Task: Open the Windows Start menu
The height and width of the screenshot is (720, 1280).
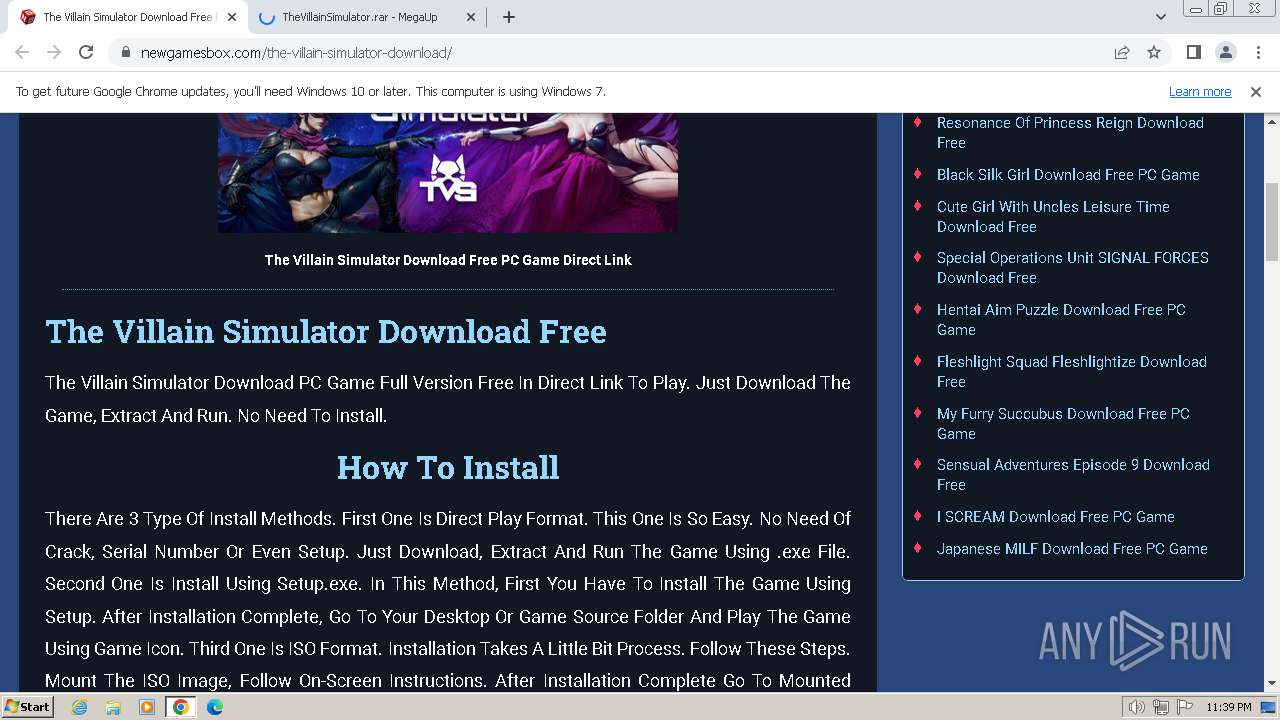Action: 27,707
